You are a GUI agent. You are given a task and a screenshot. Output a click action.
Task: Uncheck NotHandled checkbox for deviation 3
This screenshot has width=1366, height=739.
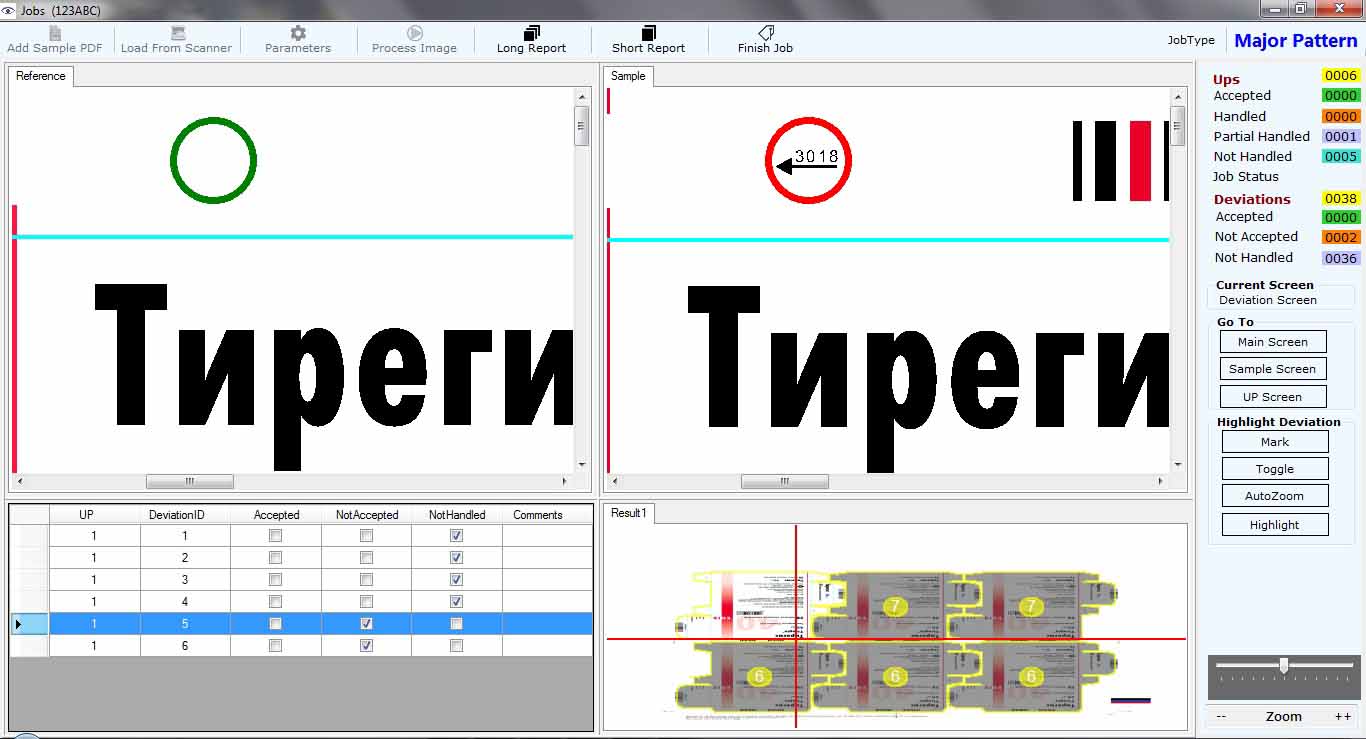pos(456,580)
